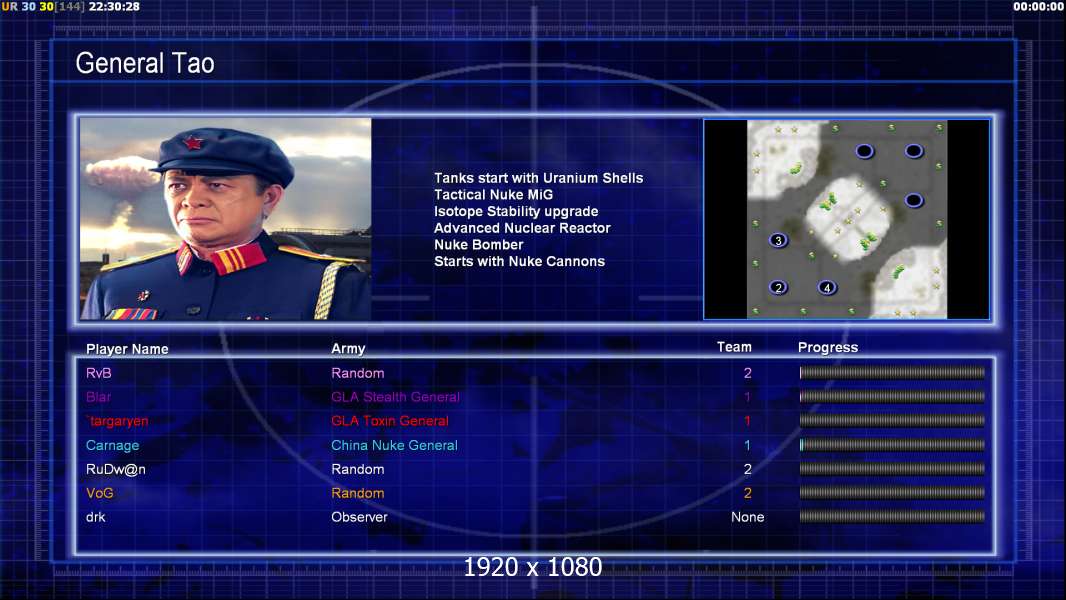Click Carnage's loading progress bar
The height and width of the screenshot is (600, 1066).
(892, 445)
